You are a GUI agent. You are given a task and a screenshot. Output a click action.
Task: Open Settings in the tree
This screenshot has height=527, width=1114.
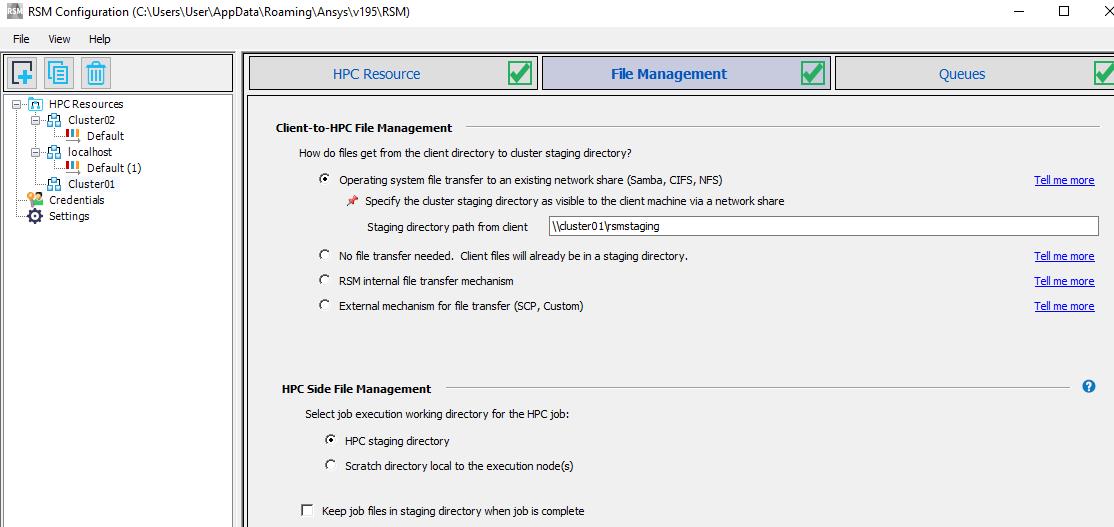tap(69, 216)
